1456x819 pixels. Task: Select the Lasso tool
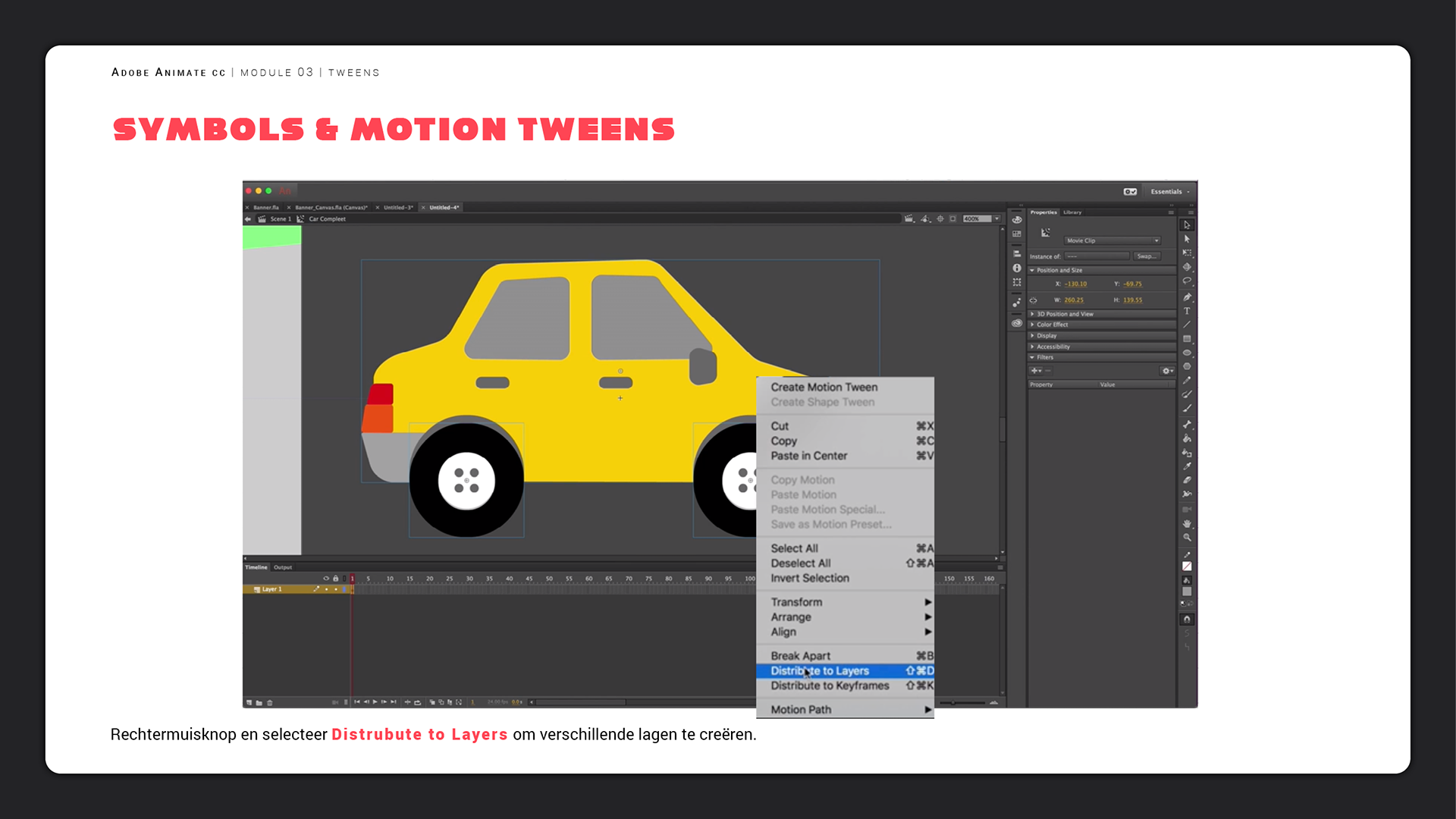coord(1187,281)
